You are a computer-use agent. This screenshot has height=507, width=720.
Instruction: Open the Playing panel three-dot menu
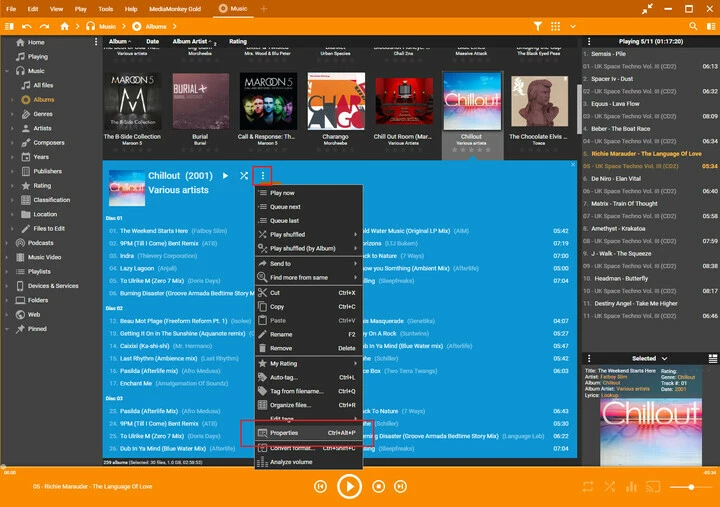589,41
